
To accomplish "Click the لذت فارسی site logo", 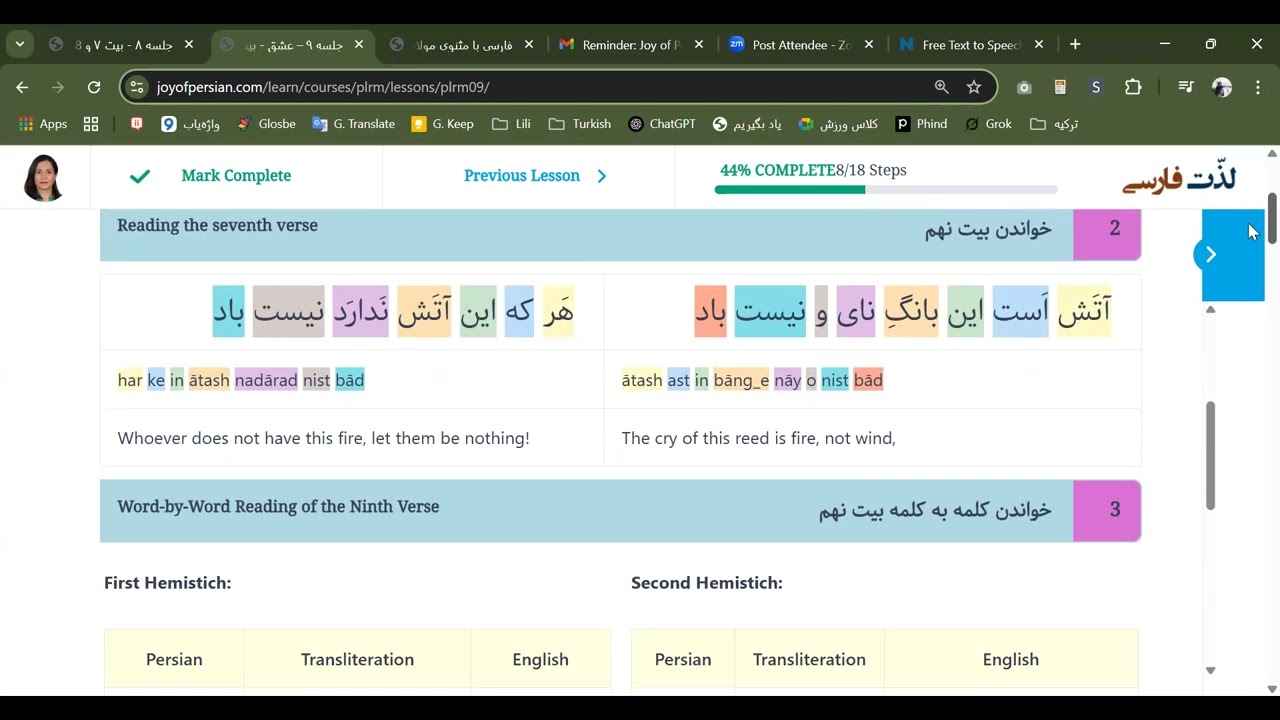I will 1179,178.
